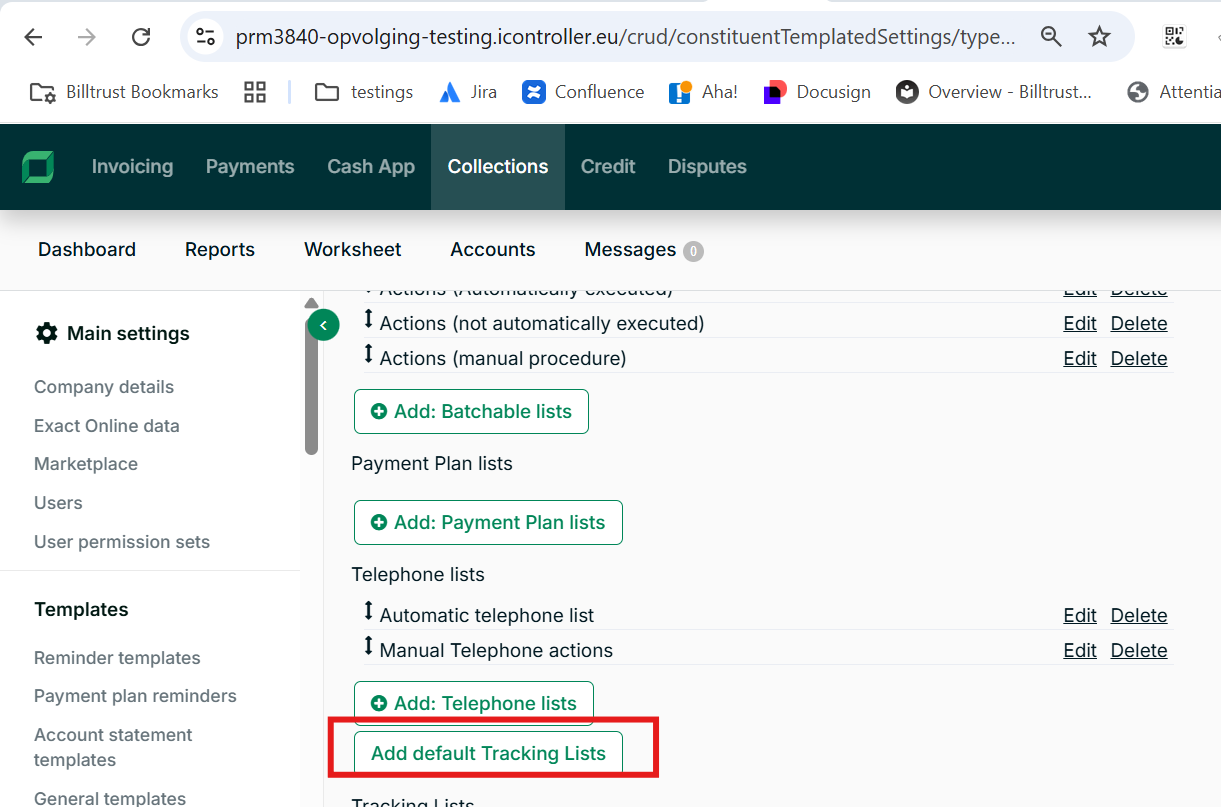Edit the Manual Telephone actions list

pyautogui.click(x=1080, y=650)
